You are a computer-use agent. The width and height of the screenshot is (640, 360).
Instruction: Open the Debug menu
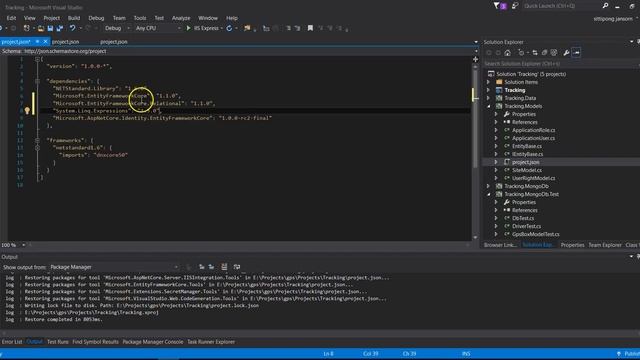[x=96, y=18]
